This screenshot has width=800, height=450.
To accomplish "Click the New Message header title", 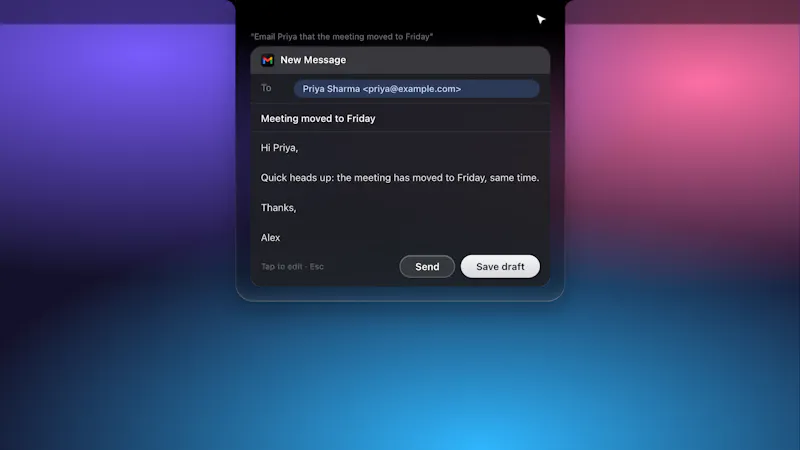I will click(x=313, y=60).
